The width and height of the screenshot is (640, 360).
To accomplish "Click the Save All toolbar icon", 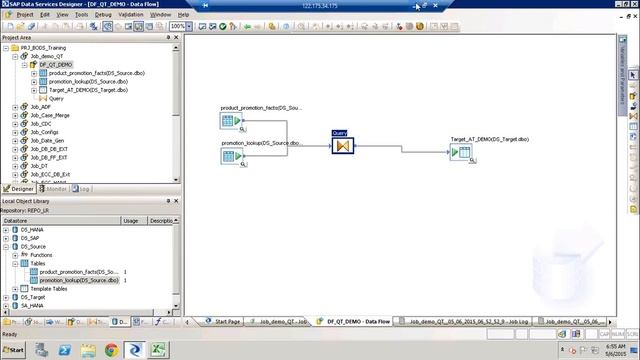I will pos(31,27).
